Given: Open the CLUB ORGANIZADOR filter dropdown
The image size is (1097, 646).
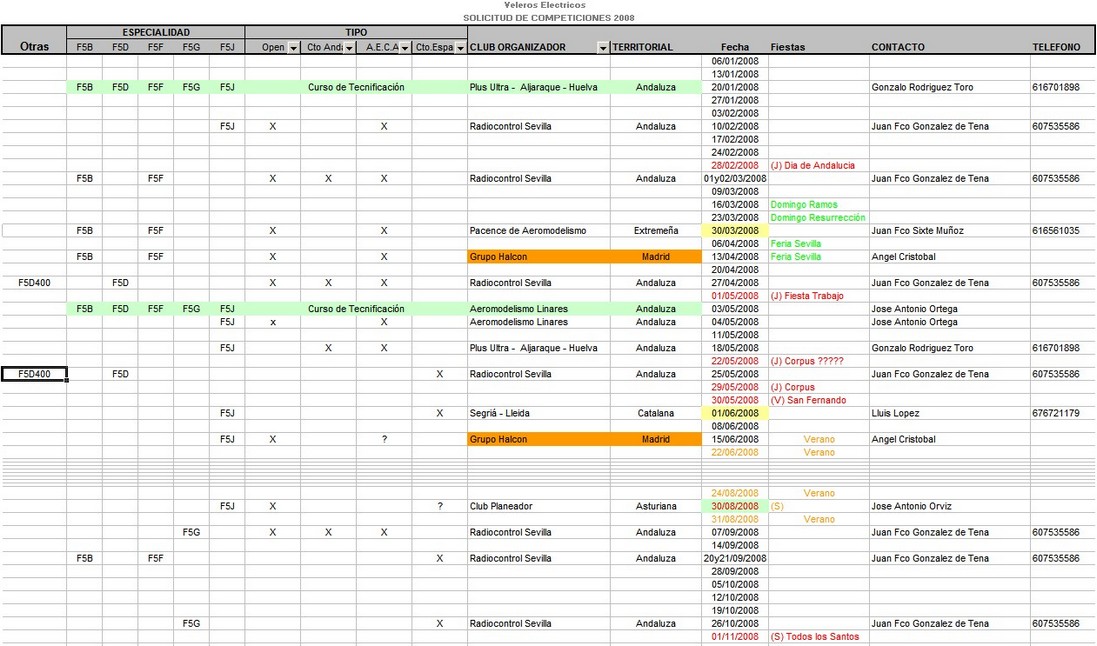Looking at the screenshot, I should [603, 48].
